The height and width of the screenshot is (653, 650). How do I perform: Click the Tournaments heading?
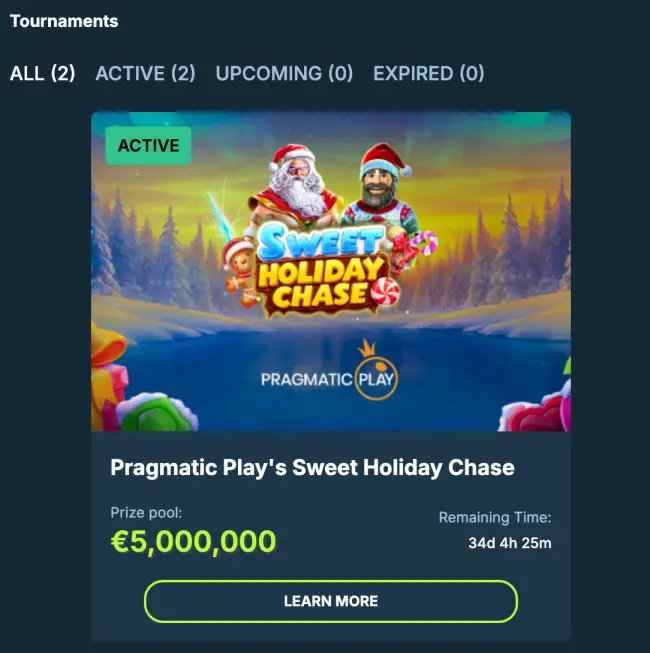(x=64, y=21)
